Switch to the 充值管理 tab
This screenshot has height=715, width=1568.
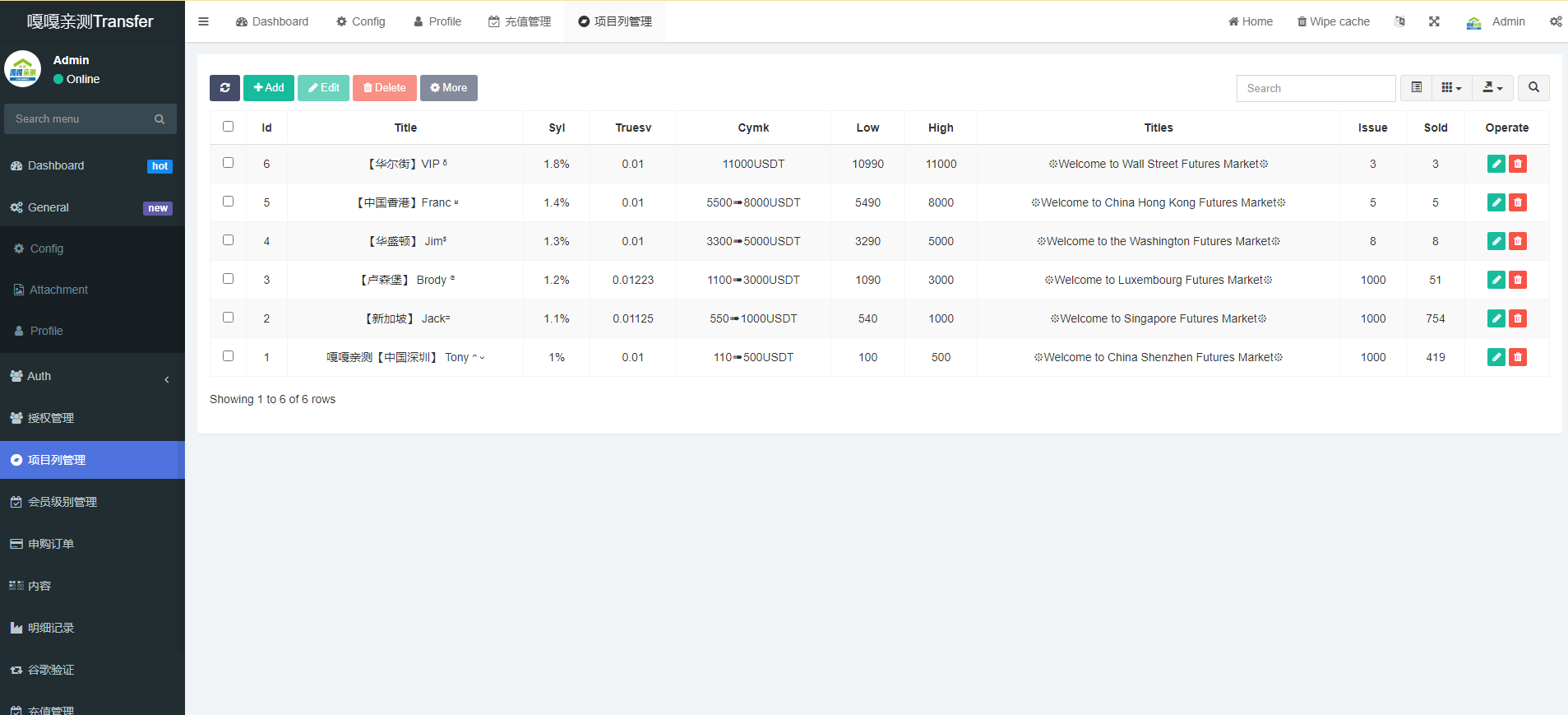point(520,21)
